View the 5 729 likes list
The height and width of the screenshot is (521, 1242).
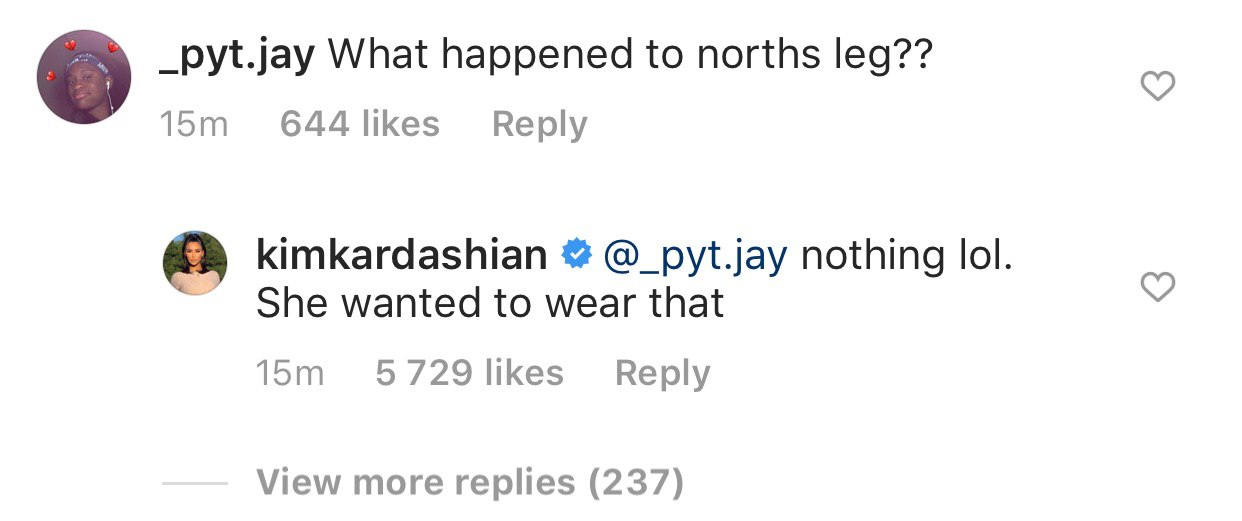[x=469, y=373]
